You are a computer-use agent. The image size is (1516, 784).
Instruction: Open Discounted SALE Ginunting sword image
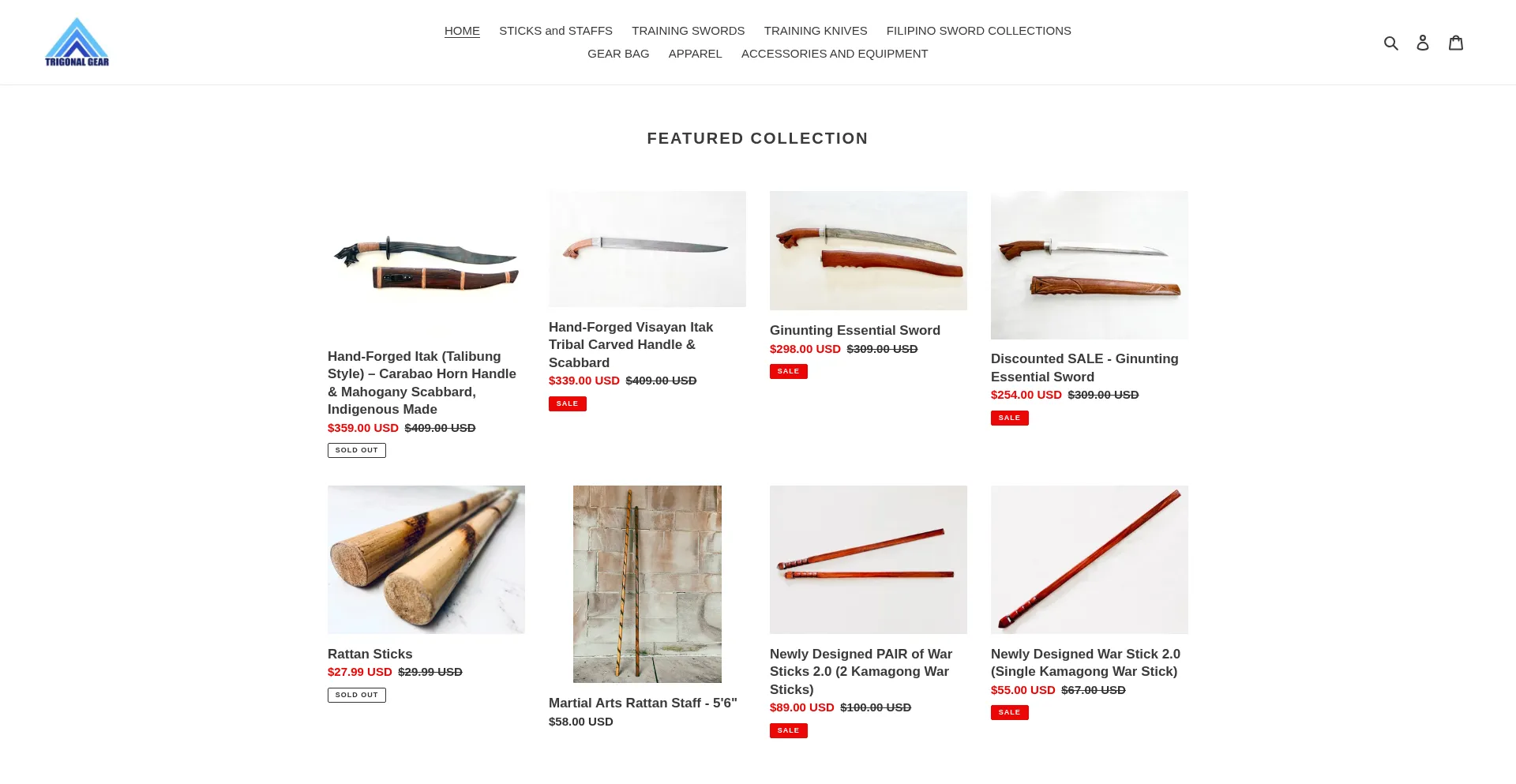pyautogui.click(x=1090, y=265)
